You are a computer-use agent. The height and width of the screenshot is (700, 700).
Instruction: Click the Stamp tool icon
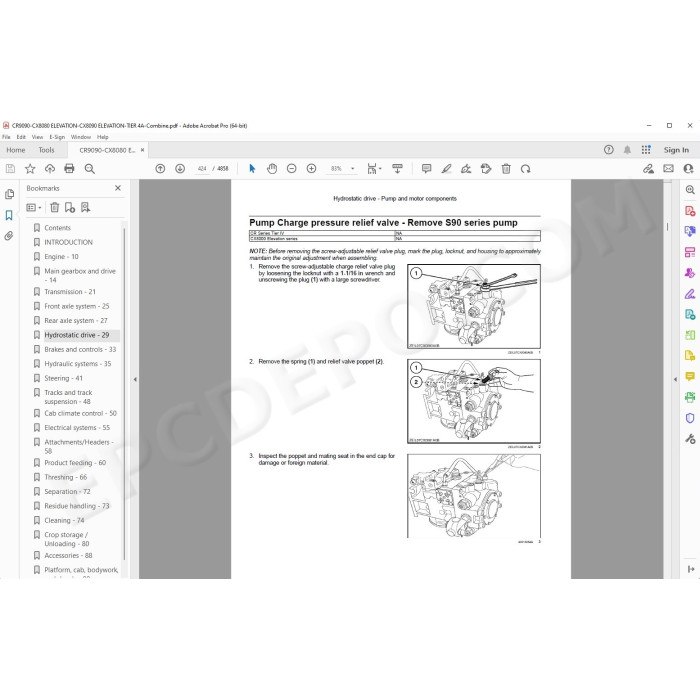coord(486,169)
